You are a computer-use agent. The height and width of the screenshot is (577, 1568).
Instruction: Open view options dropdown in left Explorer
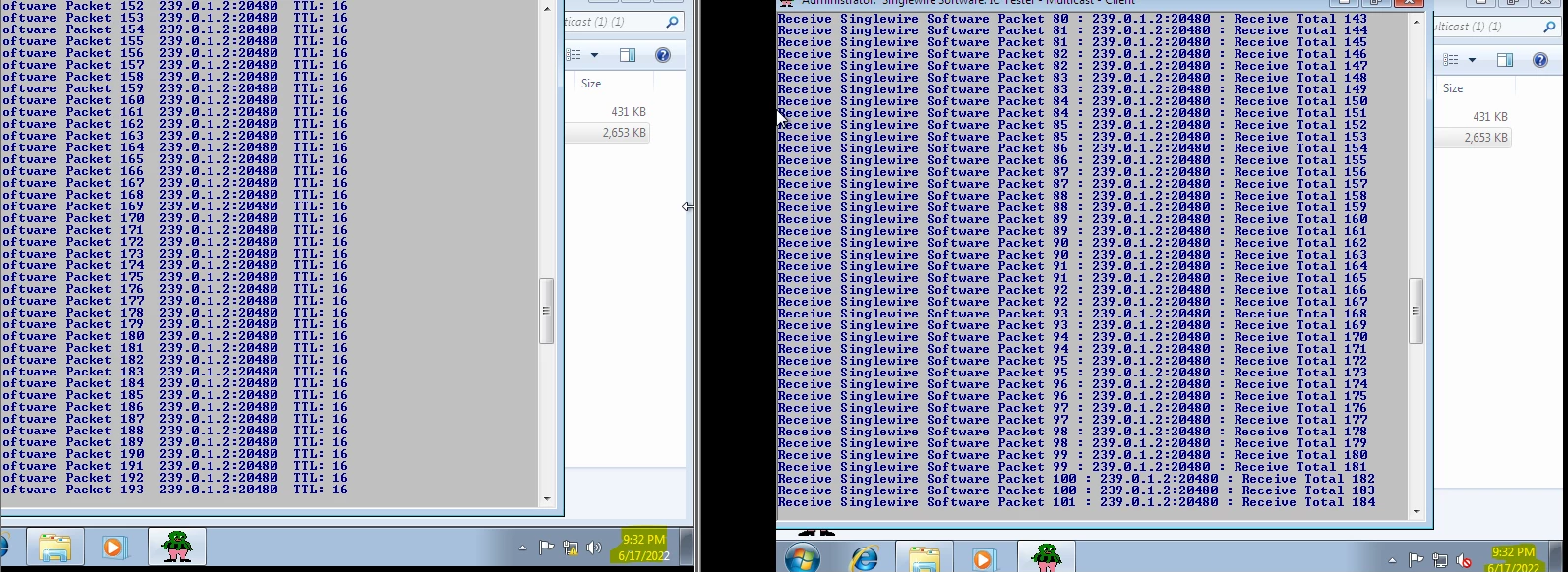coord(594,55)
